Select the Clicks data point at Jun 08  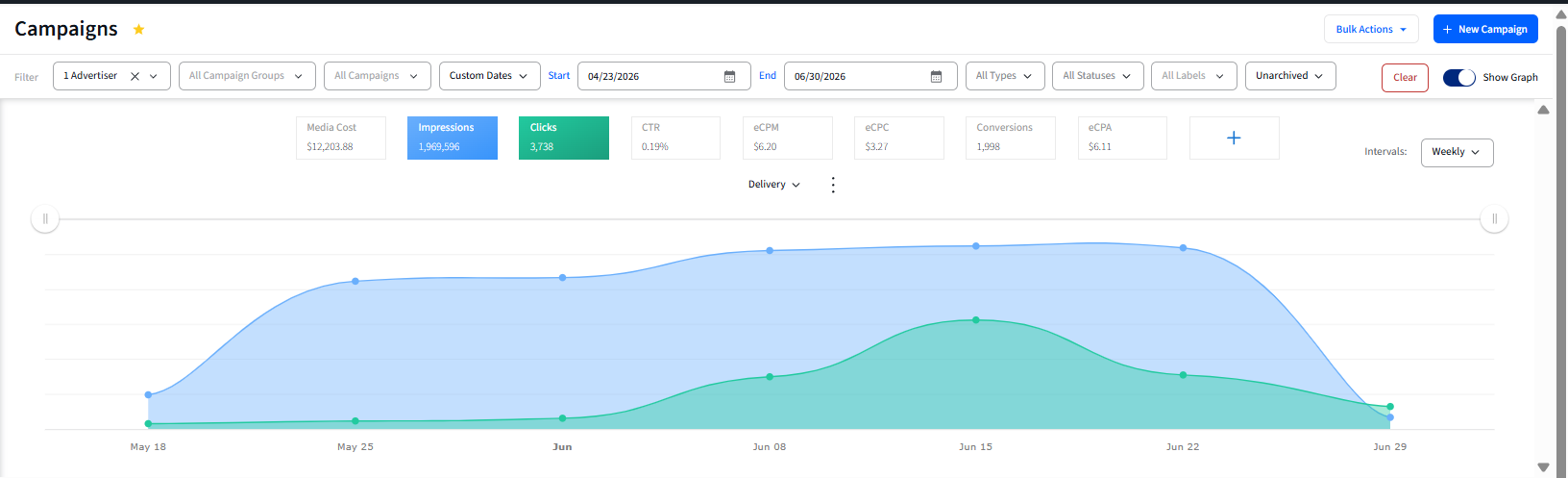click(x=770, y=377)
